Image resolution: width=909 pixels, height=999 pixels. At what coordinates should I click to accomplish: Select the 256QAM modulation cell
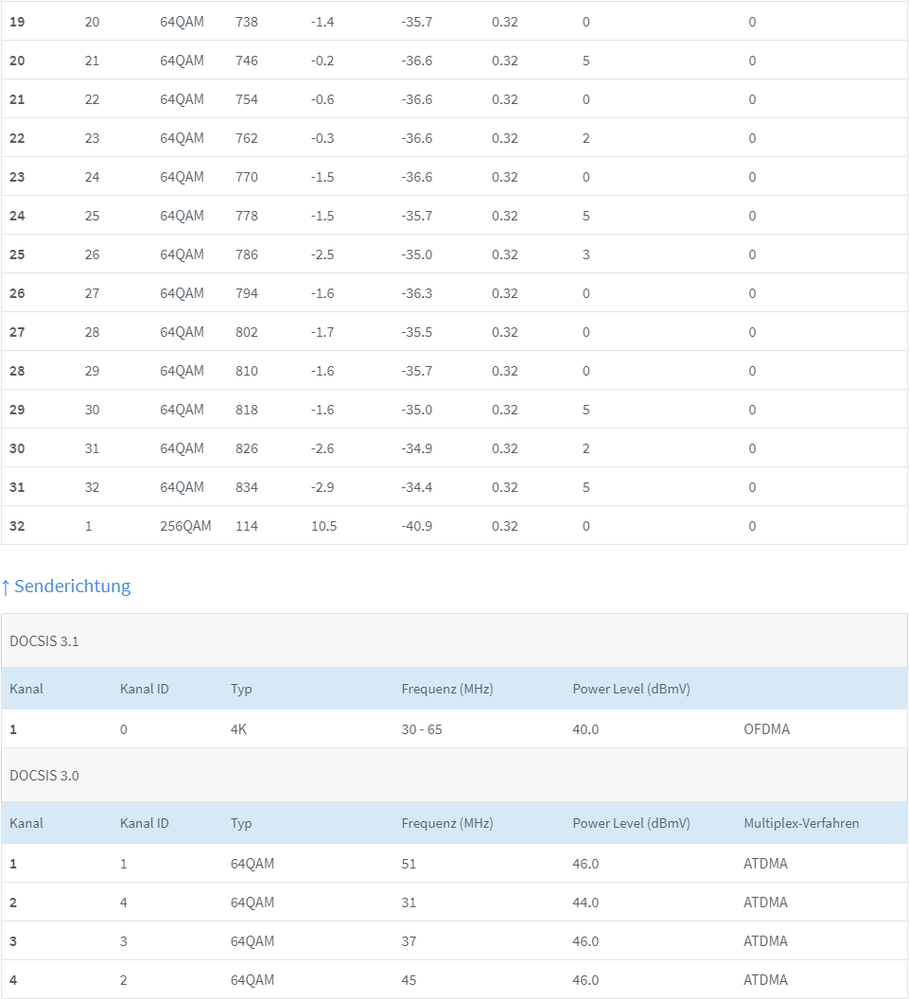pyautogui.click(x=185, y=526)
